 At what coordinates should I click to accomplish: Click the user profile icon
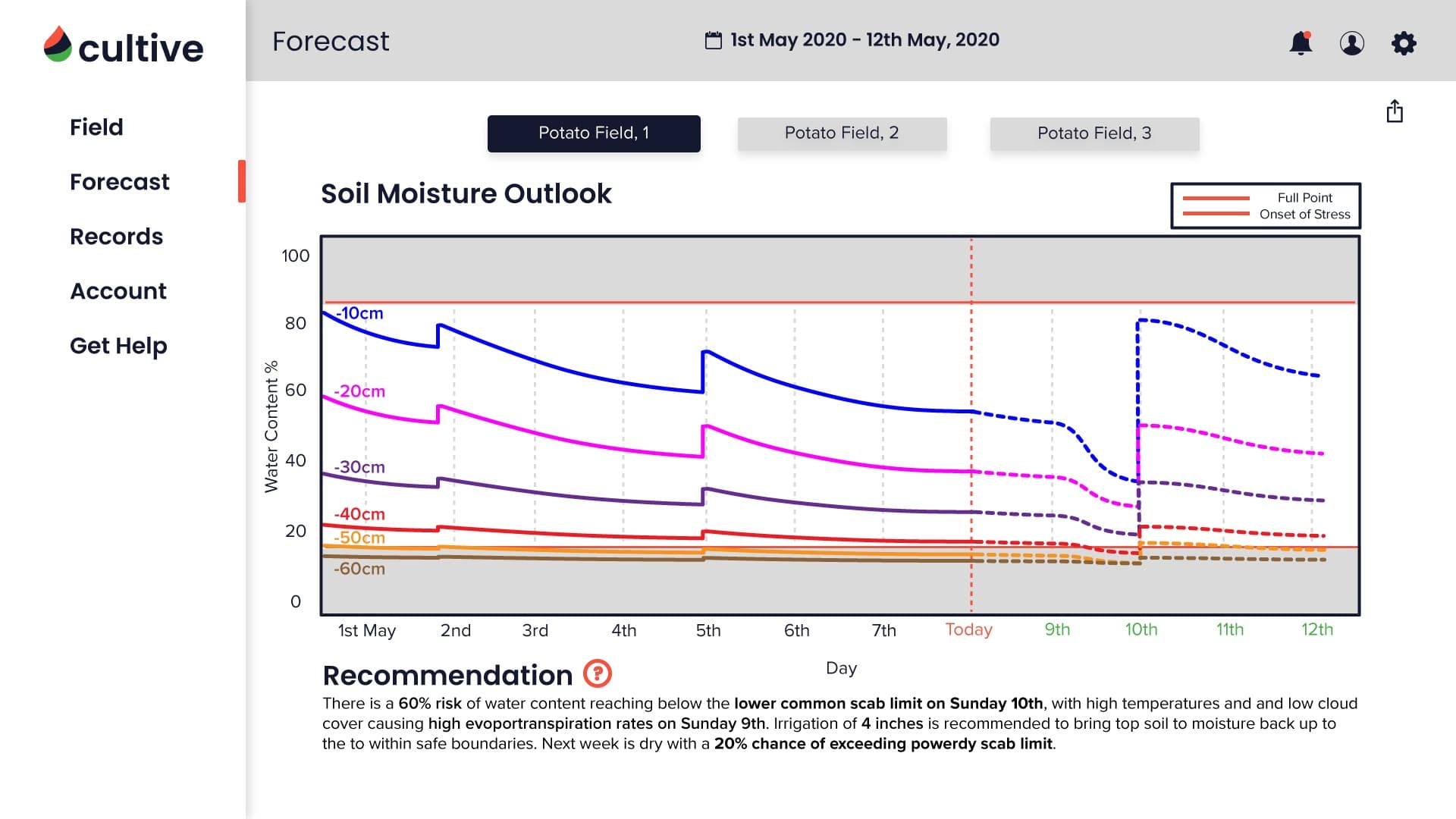(1351, 43)
